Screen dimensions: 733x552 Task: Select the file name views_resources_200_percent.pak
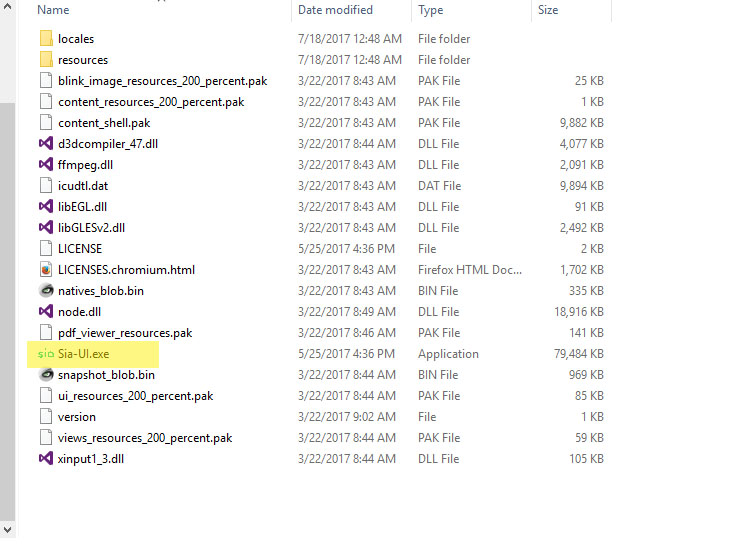tap(145, 438)
